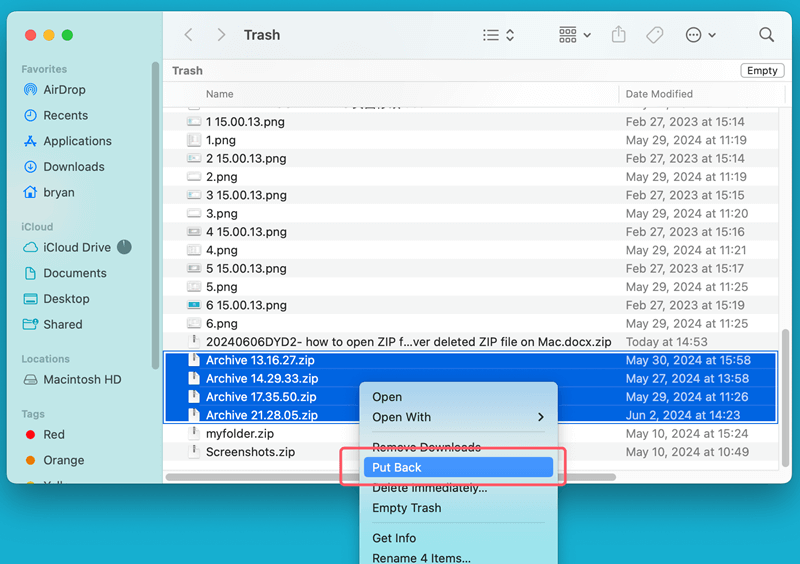Sort by the Name column header
800x564 pixels.
tap(219, 94)
